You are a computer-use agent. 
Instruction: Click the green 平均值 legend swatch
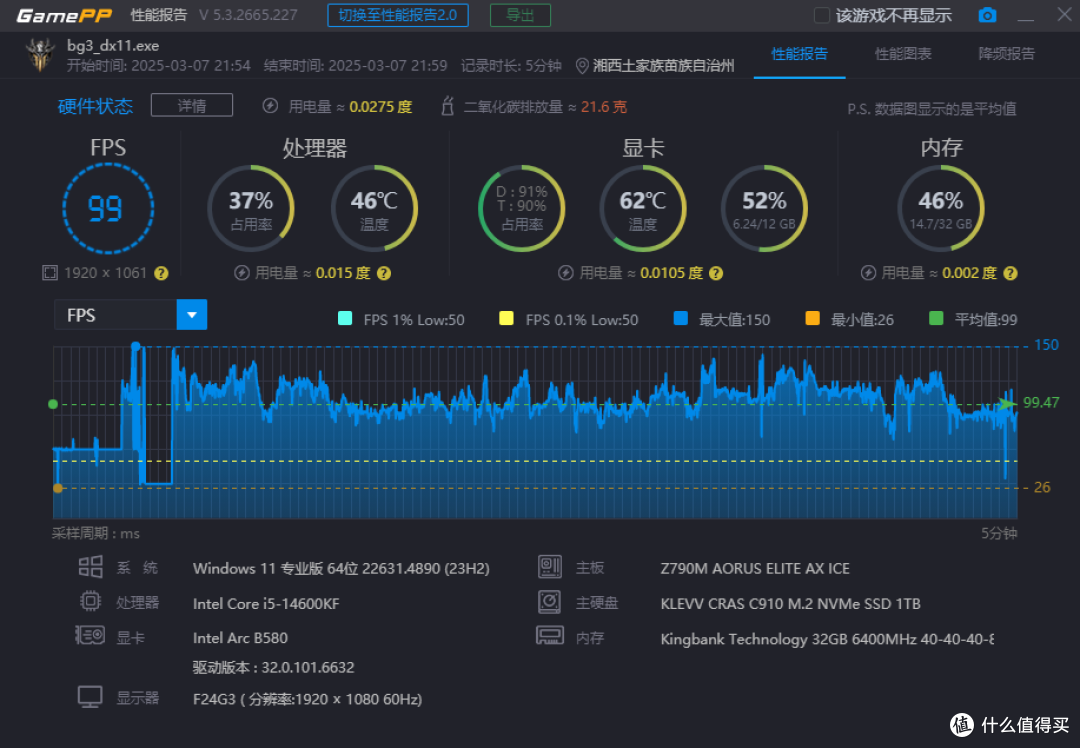pyautogui.click(x=936, y=318)
